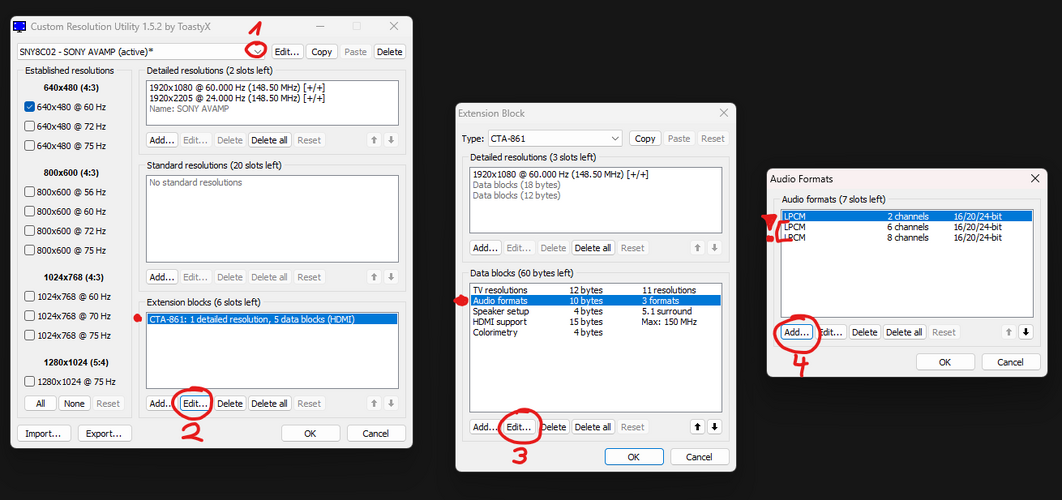Screen dimensions: 1062x500
Task: Select CTA-861 extension block entry
Action: point(272,319)
